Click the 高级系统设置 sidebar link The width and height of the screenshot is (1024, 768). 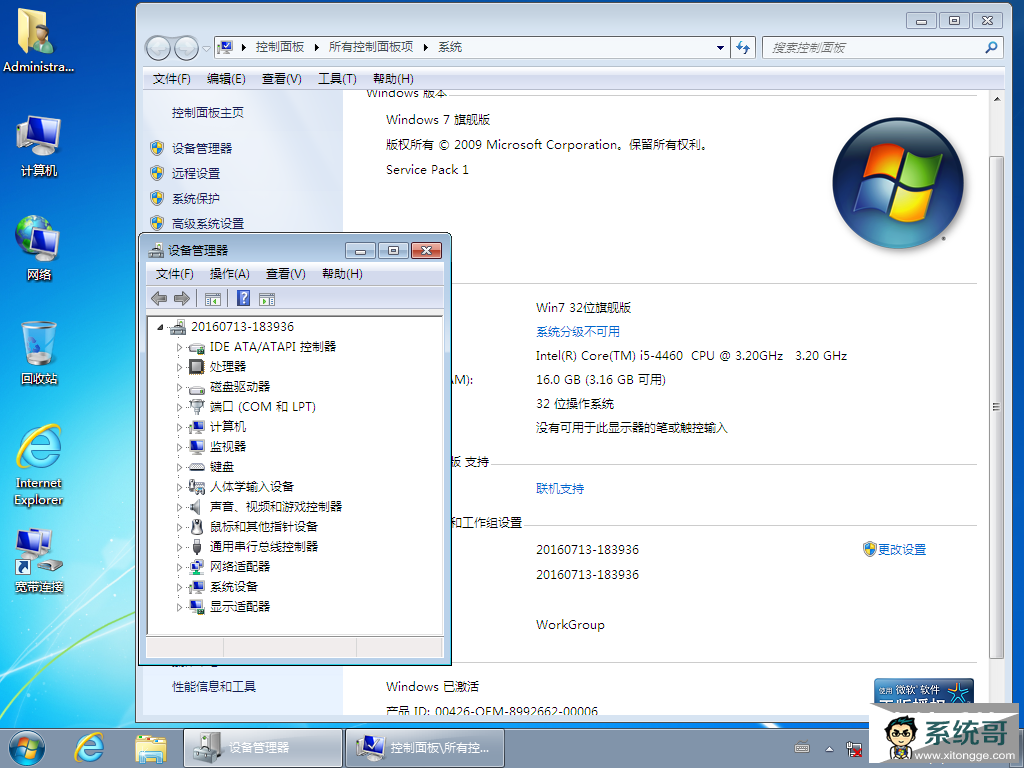[208, 223]
